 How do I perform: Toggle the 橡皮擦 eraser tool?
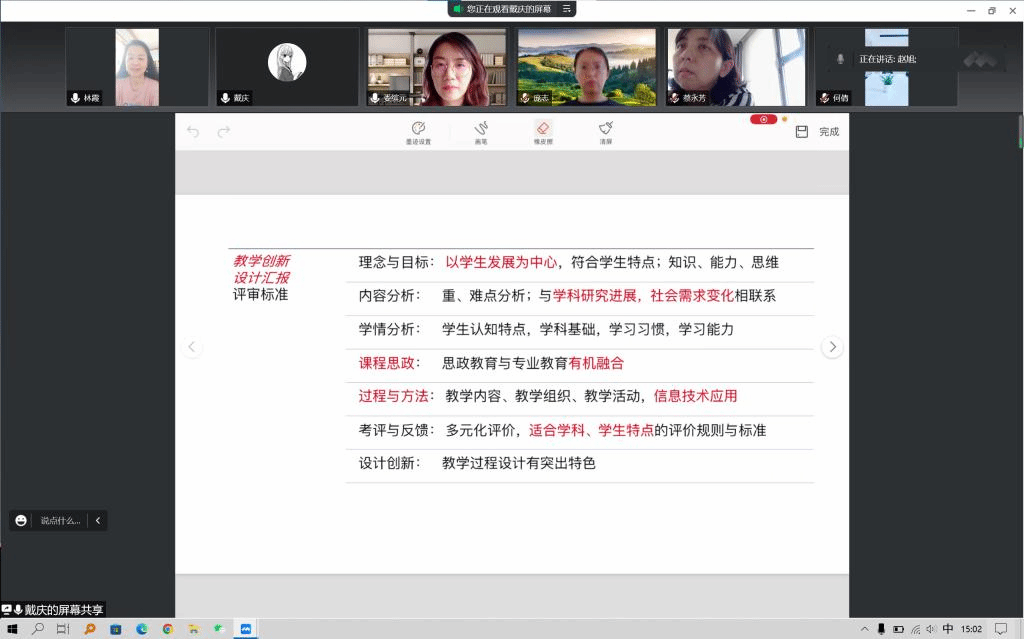[543, 130]
